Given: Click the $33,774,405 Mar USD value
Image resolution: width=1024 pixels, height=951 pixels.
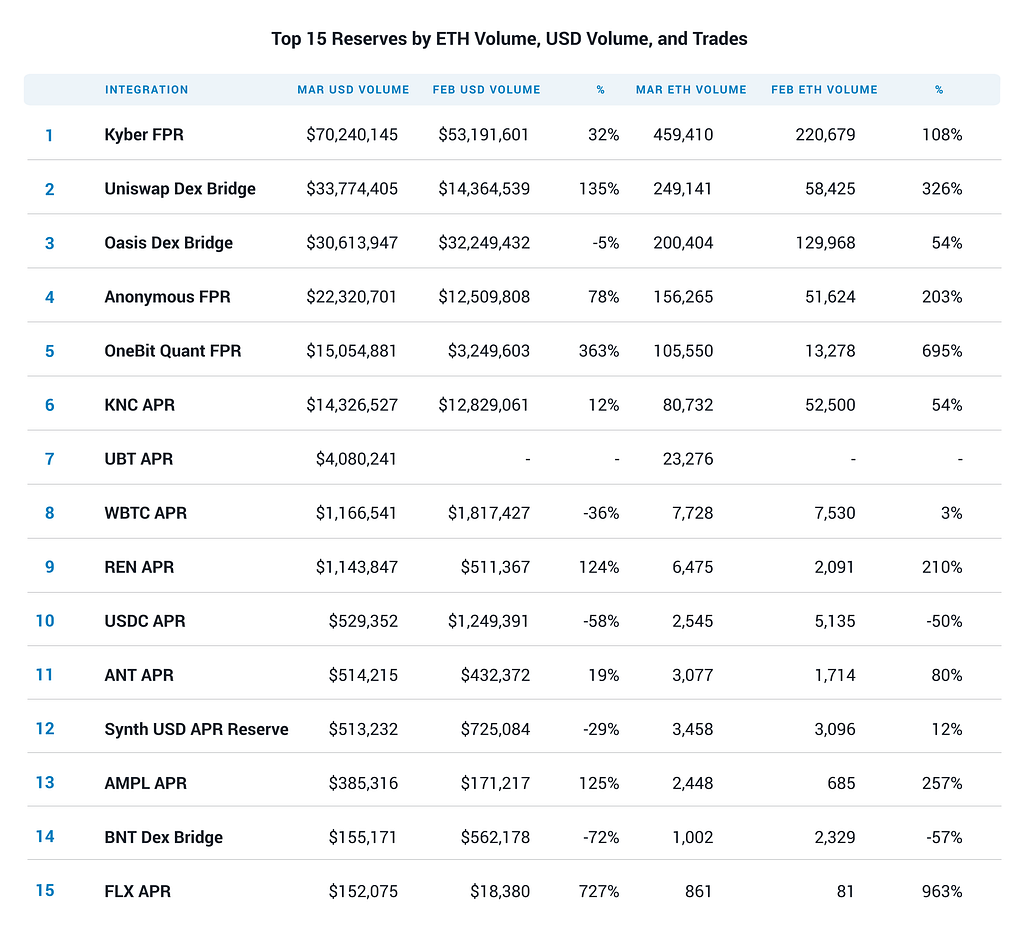Looking at the screenshot, I should point(352,189).
